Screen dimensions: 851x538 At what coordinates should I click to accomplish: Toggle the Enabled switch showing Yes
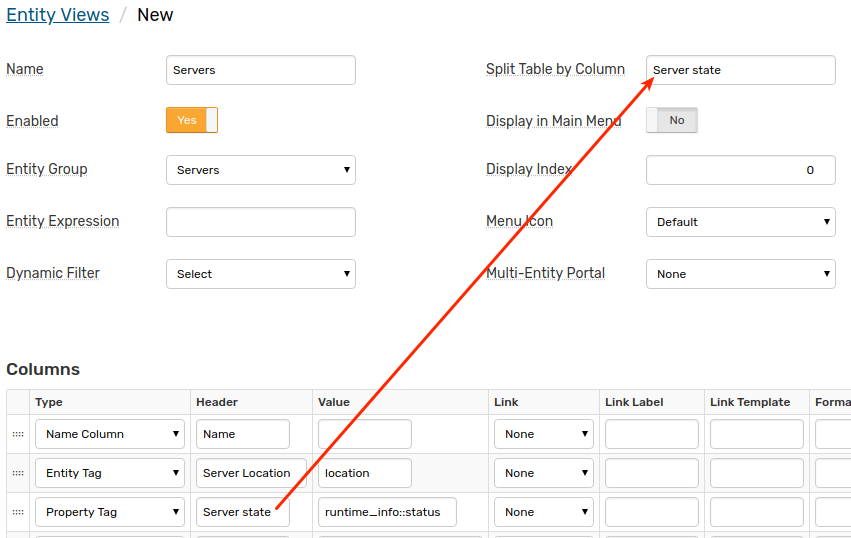tap(192, 120)
